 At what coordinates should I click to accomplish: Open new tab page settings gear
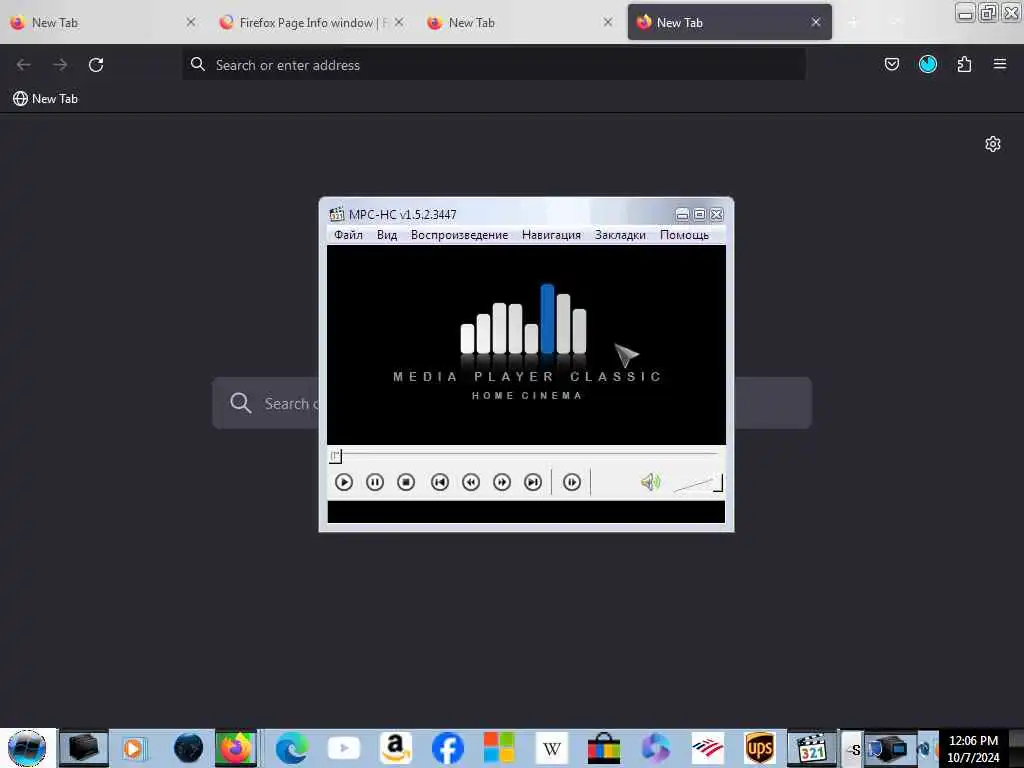coord(993,144)
